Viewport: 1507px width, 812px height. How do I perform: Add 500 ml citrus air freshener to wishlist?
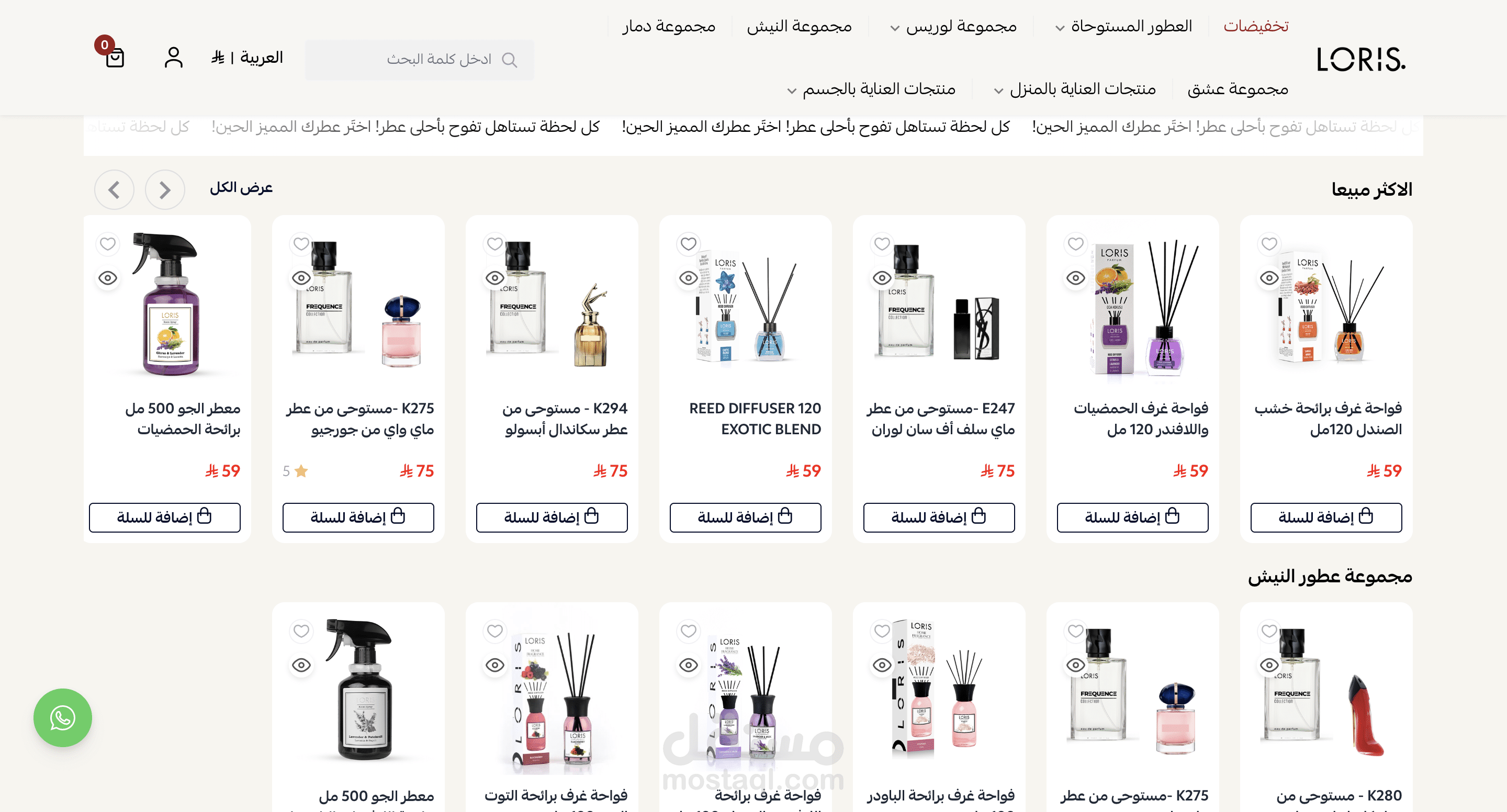(108, 243)
